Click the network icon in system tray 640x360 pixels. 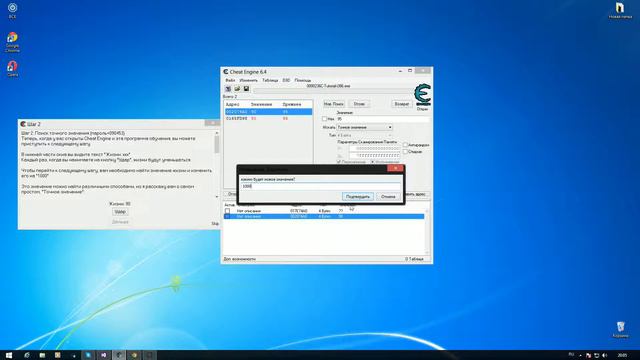596,355
